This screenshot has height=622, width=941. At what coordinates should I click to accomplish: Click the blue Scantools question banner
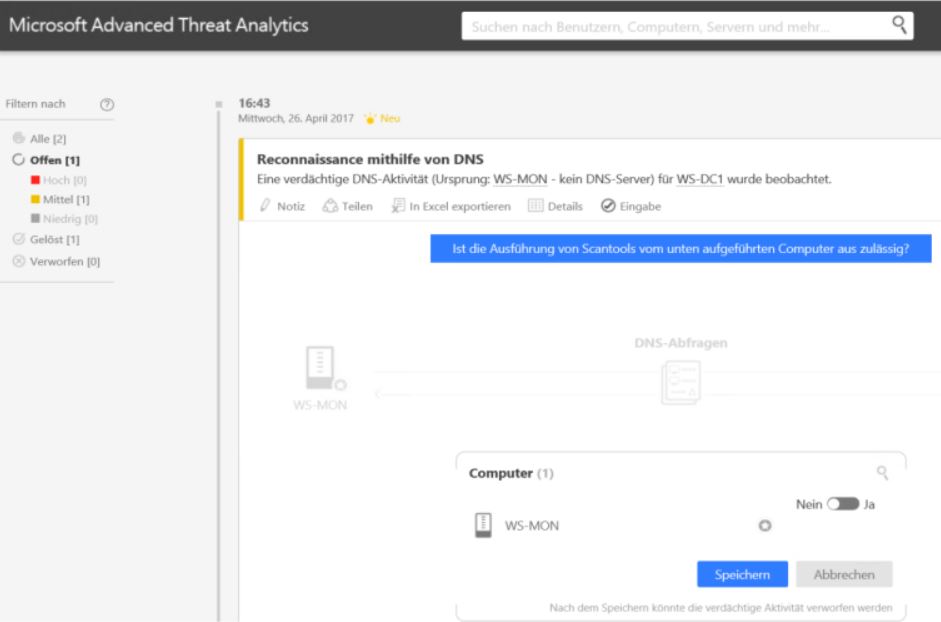pyautogui.click(x=681, y=249)
